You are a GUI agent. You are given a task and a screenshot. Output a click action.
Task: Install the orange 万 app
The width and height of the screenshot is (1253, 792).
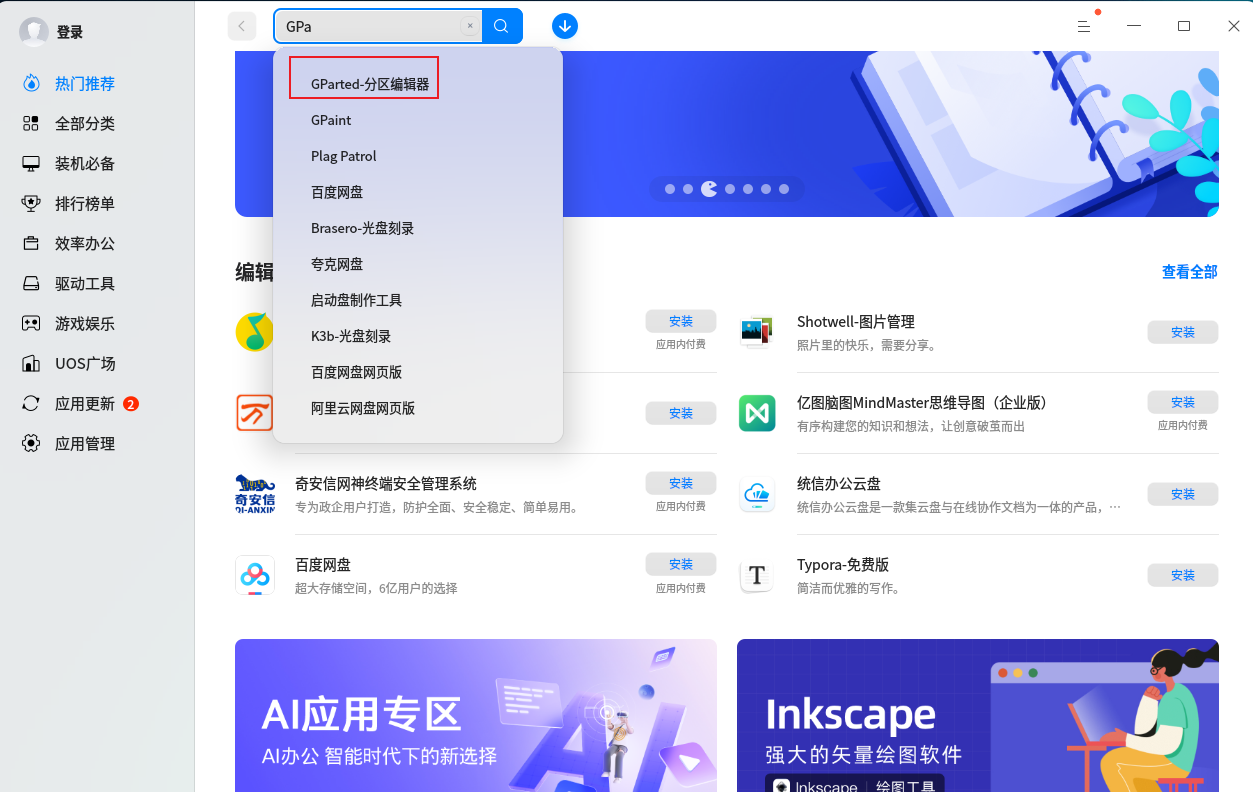coord(681,413)
